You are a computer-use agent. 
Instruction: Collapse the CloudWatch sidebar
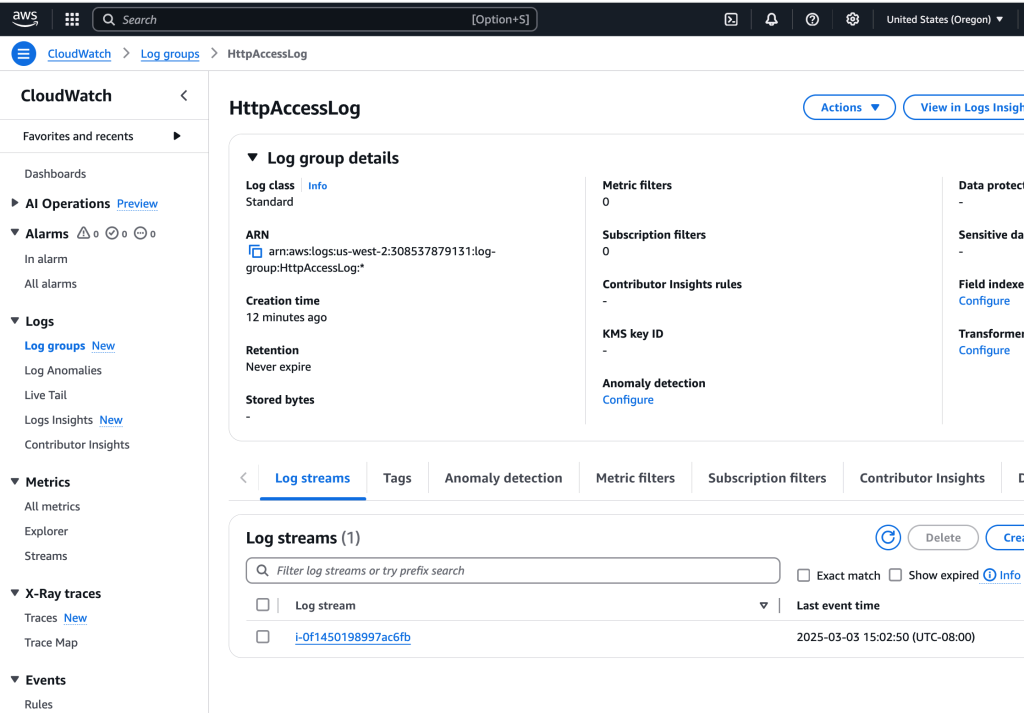184,96
